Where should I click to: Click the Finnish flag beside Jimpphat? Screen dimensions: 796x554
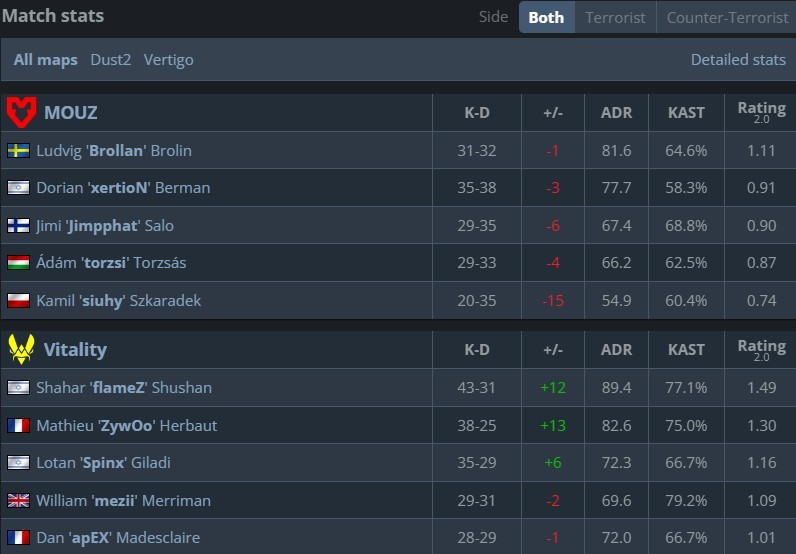18,226
